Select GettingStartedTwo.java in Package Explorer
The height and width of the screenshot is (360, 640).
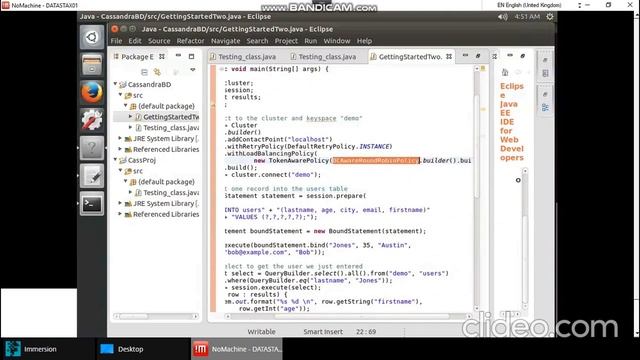point(171,117)
